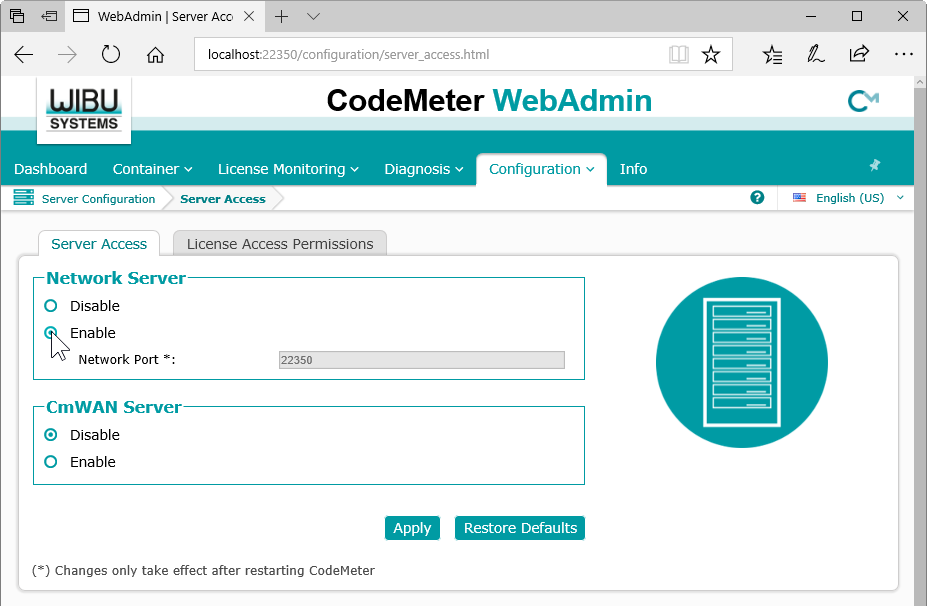The image size is (927, 606).
Task: Open the Share this page icon
Action: [859, 55]
